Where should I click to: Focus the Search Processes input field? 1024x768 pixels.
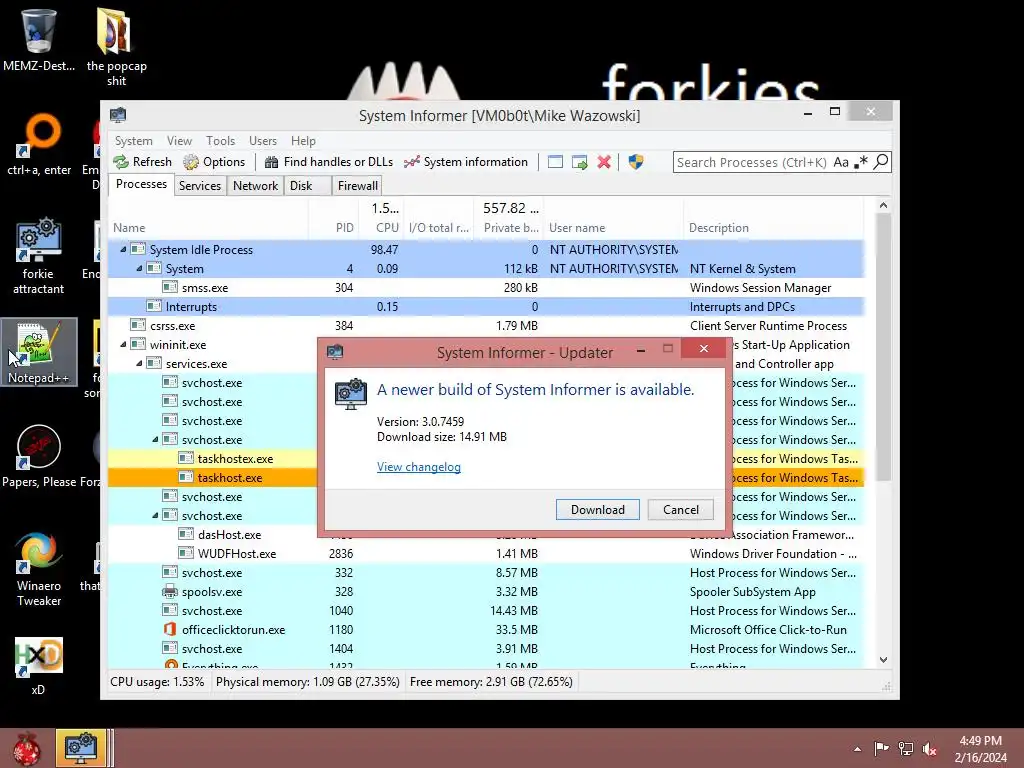pos(752,162)
